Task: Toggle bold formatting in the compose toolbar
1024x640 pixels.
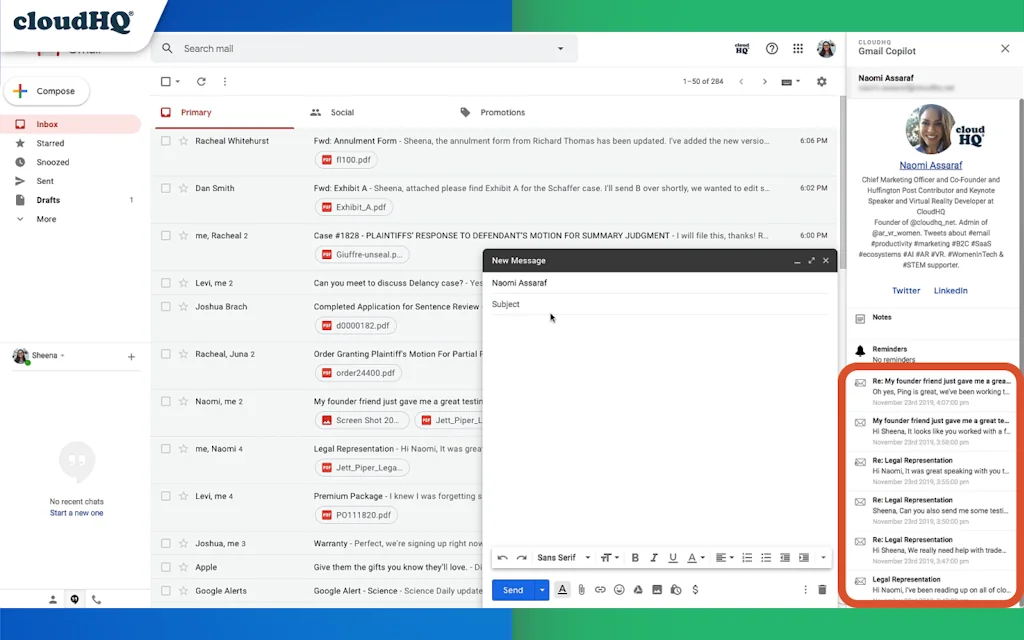Action: pos(636,557)
